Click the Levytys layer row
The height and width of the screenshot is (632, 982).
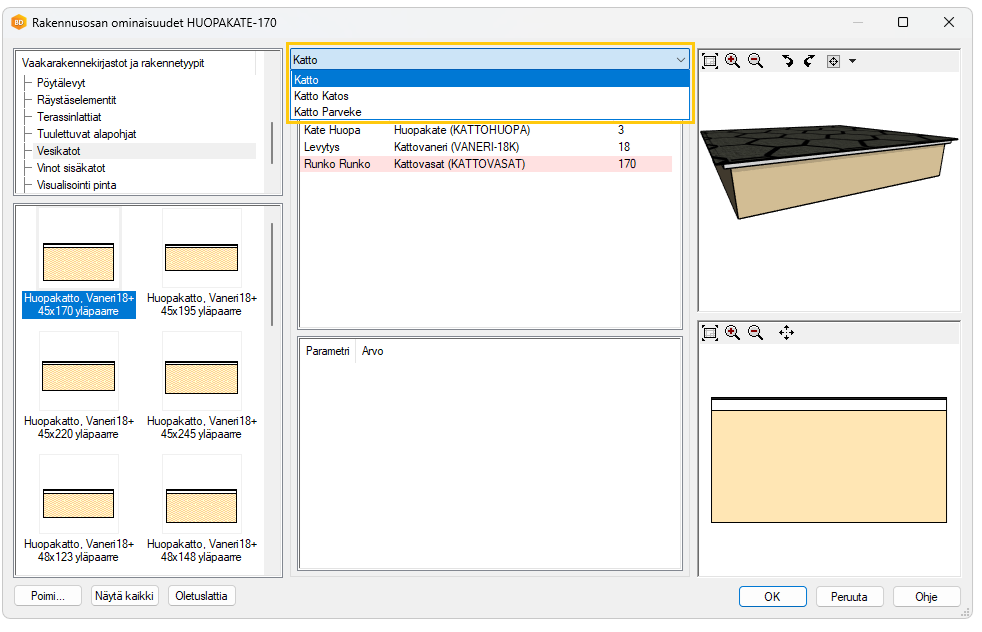[x=486, y=147]
